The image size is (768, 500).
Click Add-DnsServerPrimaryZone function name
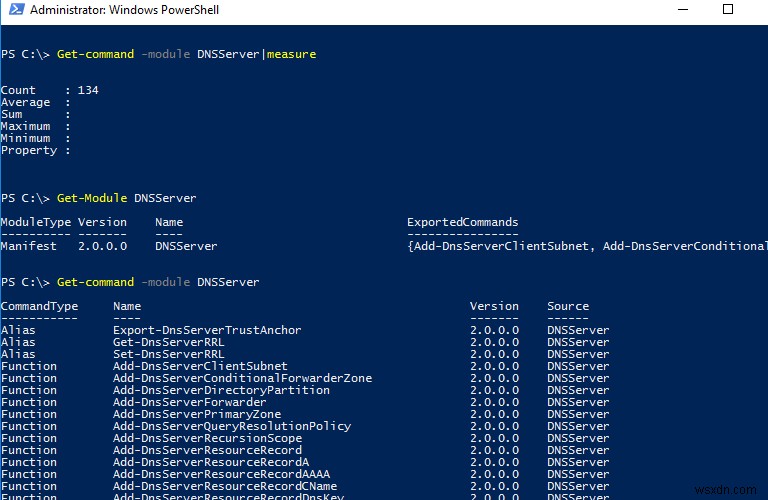(x=197, y=414)
